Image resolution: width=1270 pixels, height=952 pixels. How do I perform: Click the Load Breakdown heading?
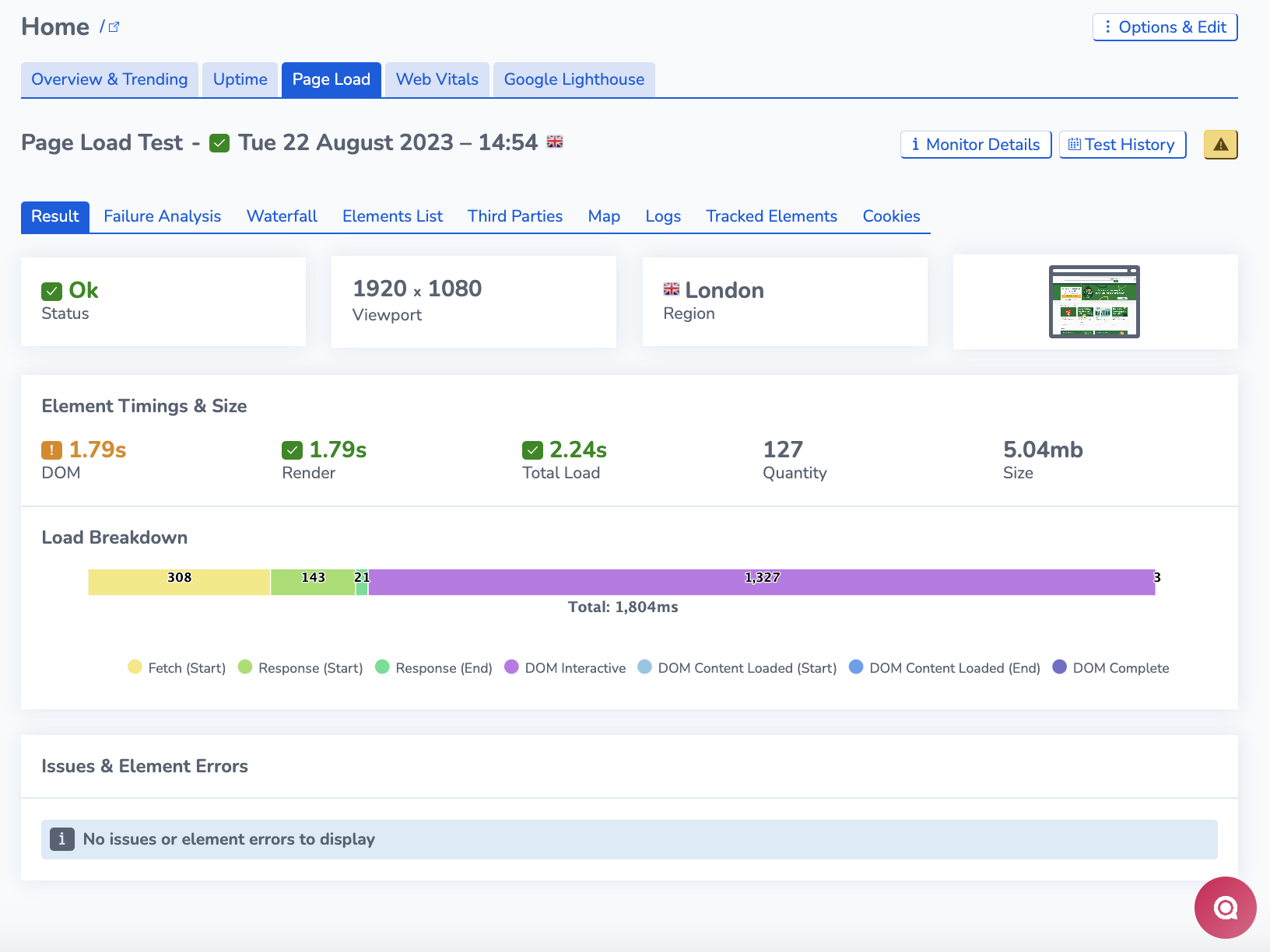[x=114, y=537]
